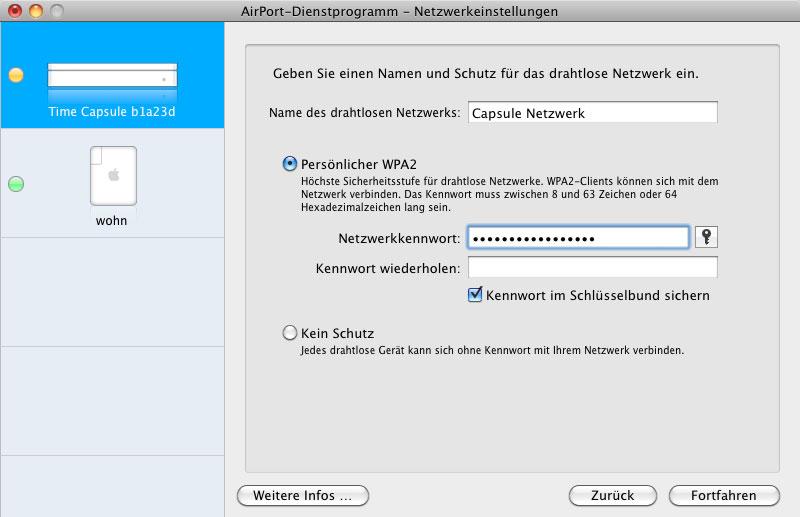Toggle Kennwort im Schlüsselbund sichern checkbox
800x517 pixels.
click(475, 294)
